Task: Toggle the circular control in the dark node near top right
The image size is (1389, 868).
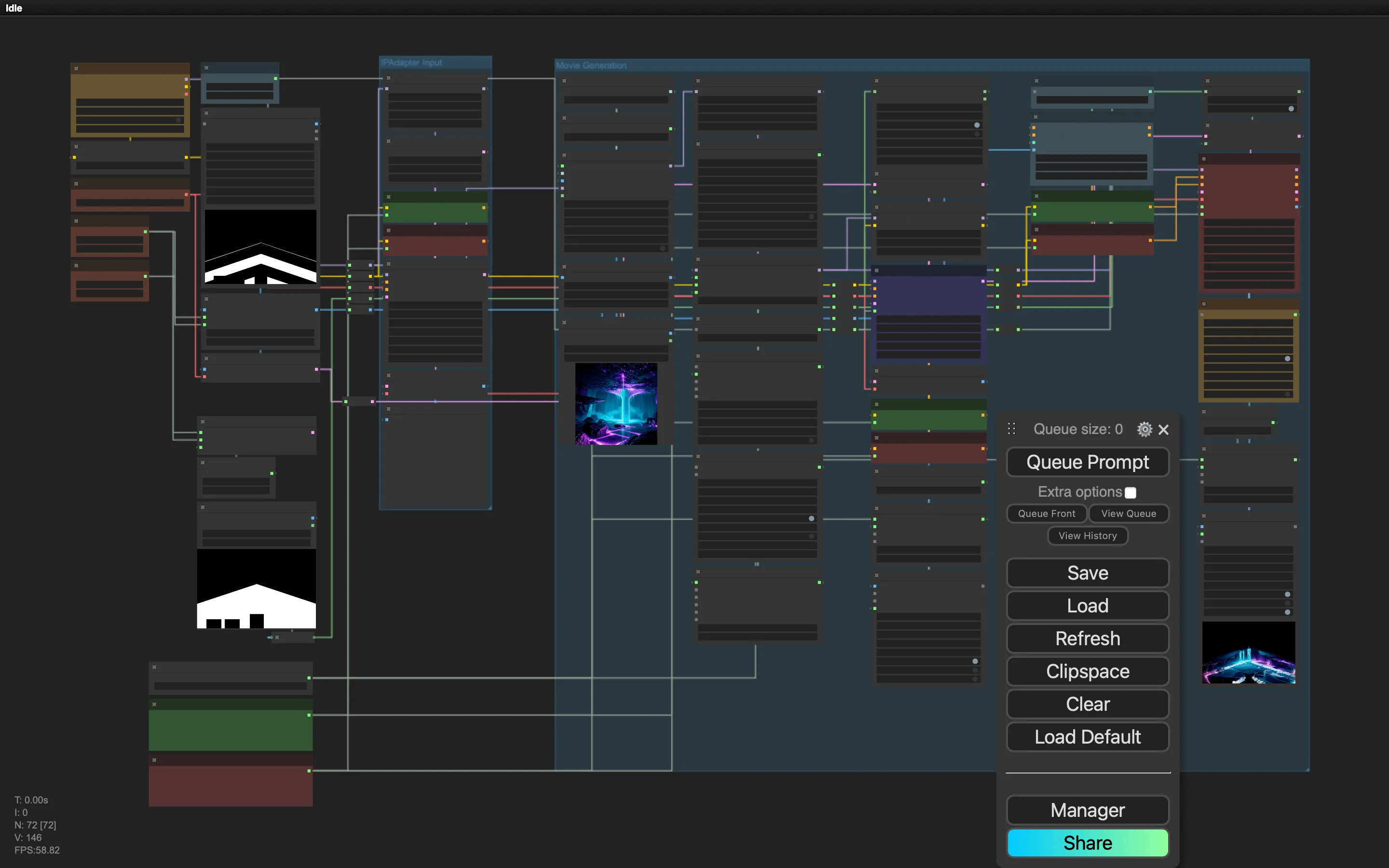Action: (x=1292, y=109)
